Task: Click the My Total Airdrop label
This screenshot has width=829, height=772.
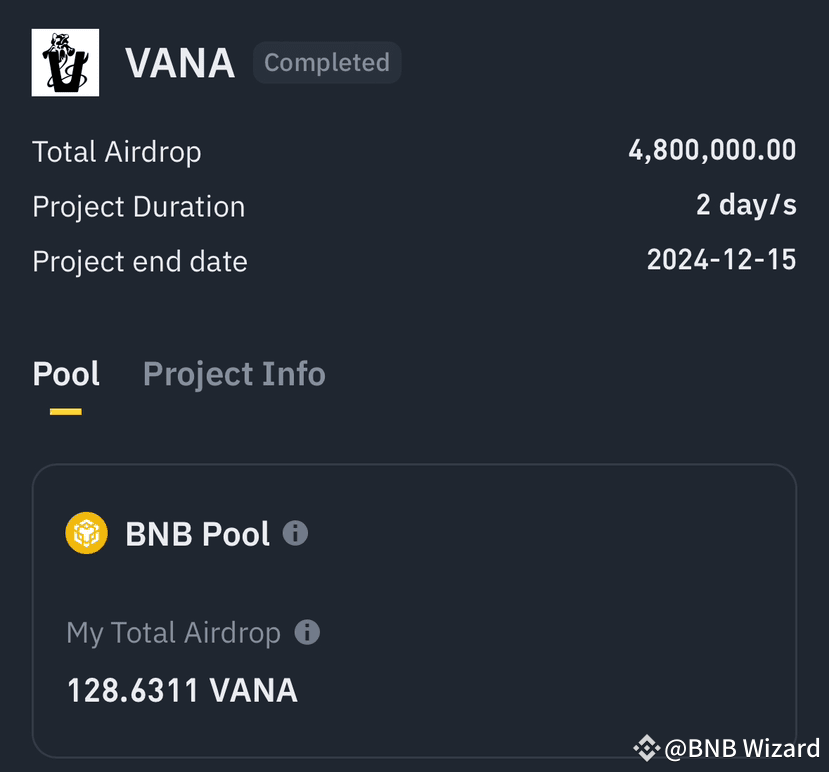Action: click(172, 632)
